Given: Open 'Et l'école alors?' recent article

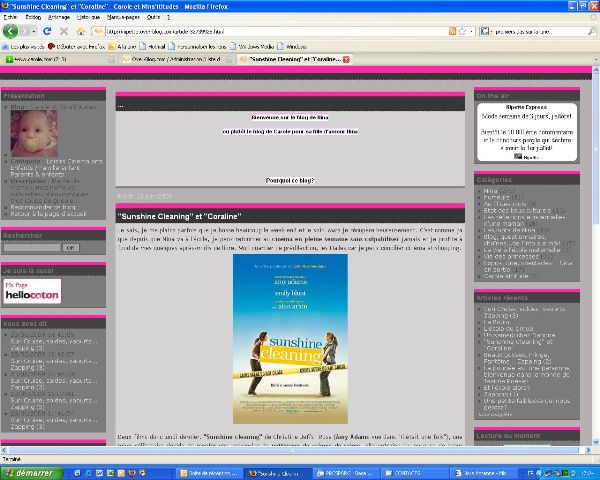Looking at the screenshot, I should (x=507, y=387).
